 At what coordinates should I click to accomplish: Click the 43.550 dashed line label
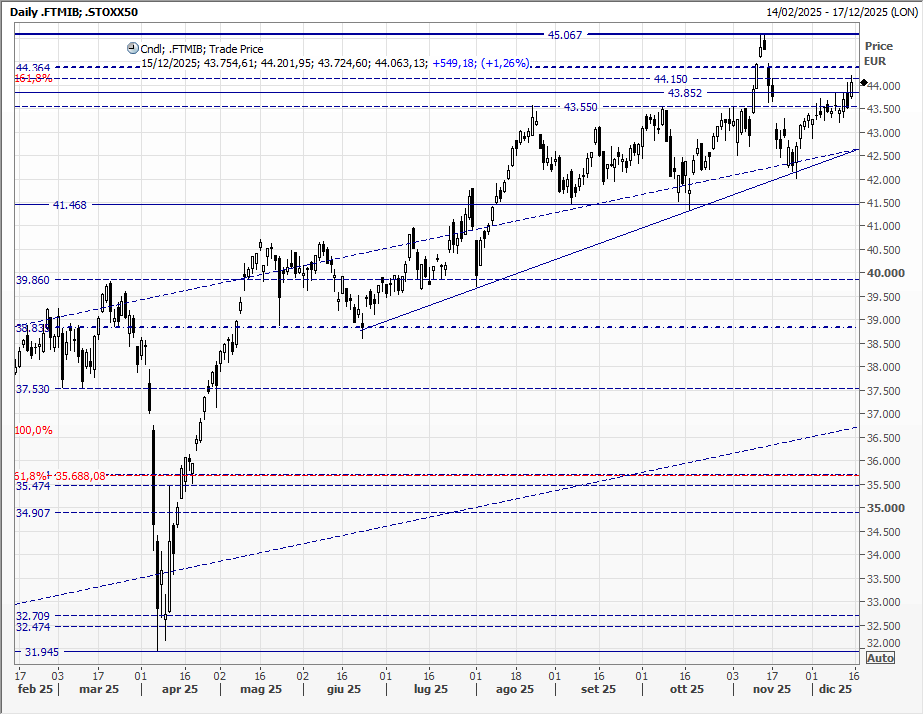pos(581,107)
